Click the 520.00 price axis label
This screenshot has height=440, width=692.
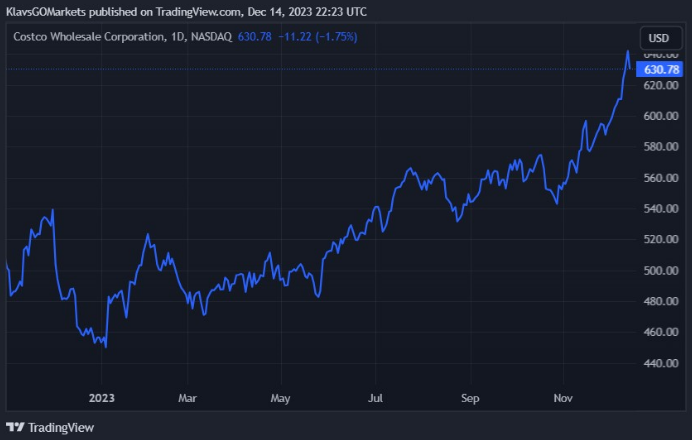tap(661, 239)
